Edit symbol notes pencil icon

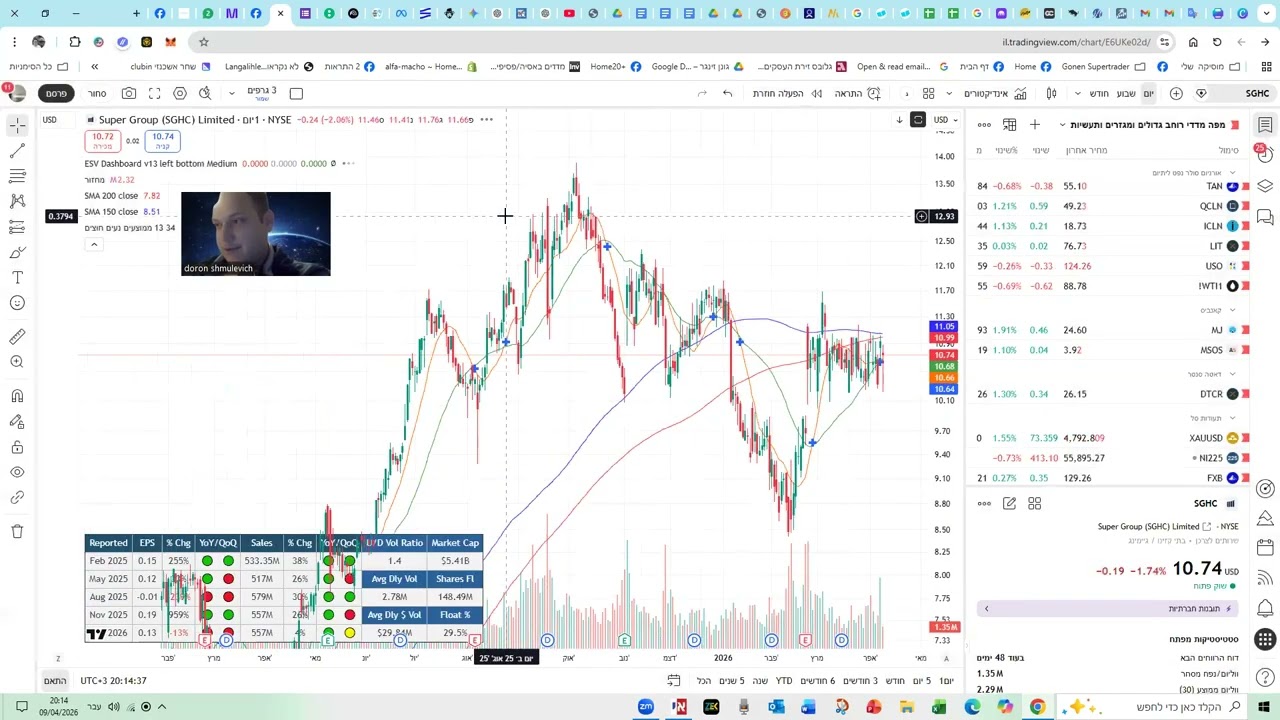click(x=1009, y=504)
